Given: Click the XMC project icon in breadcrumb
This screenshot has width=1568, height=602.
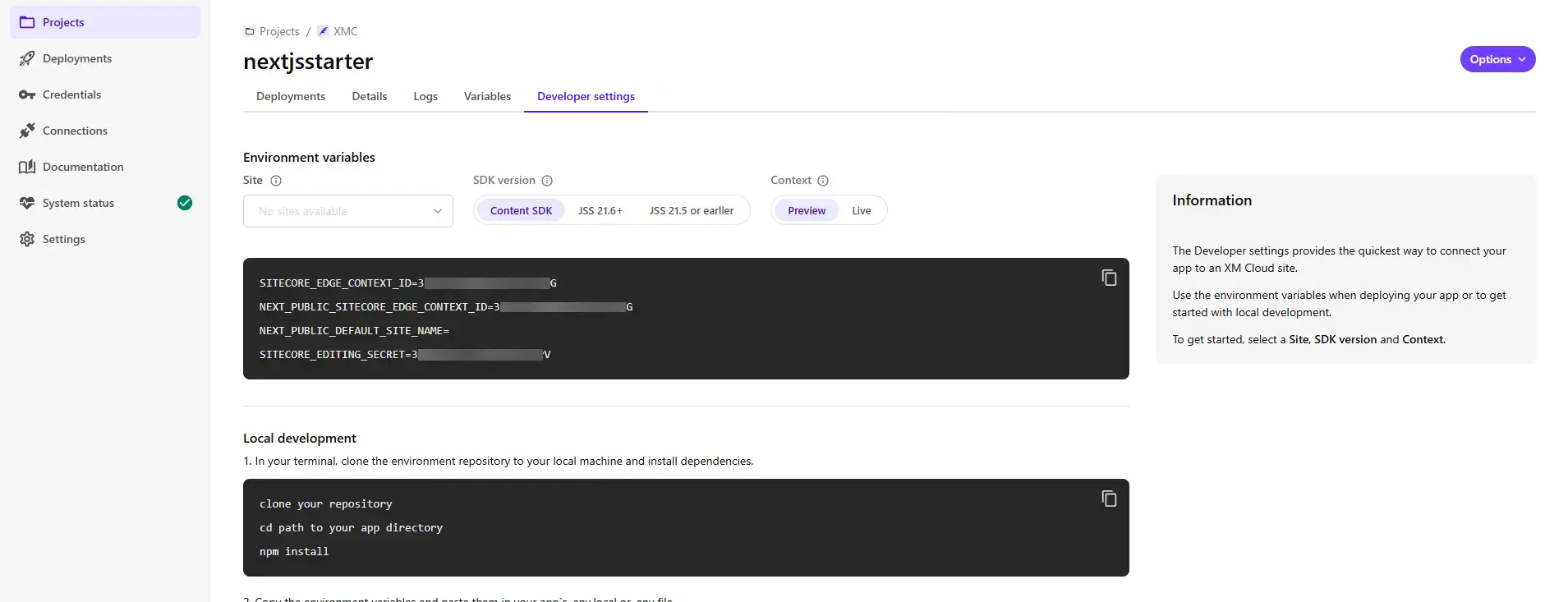Looking at the screenshot, I should pyautogui.click(x=324, y=31).
